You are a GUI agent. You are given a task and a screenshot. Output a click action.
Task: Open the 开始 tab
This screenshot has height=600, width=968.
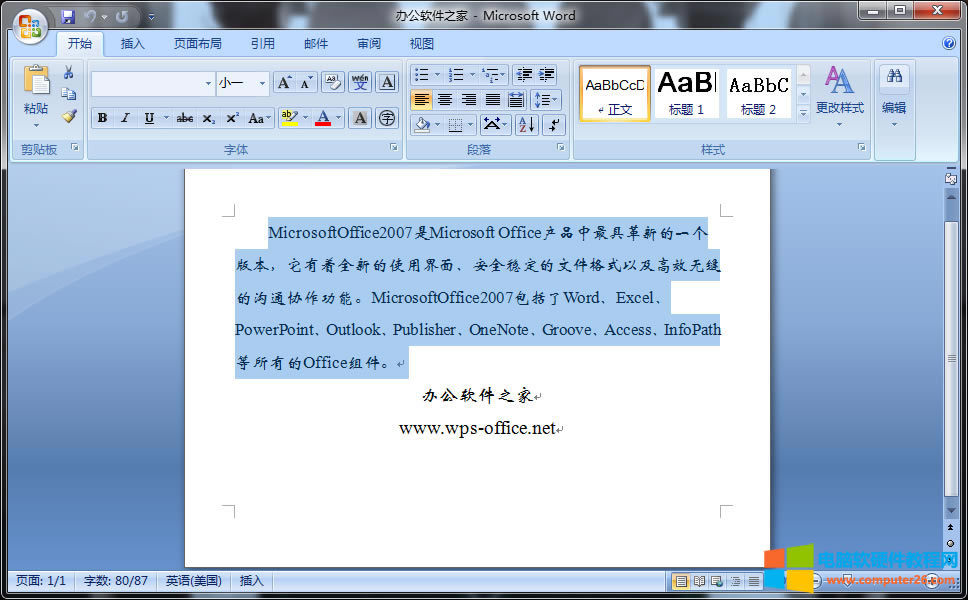[x=80, y=43]
